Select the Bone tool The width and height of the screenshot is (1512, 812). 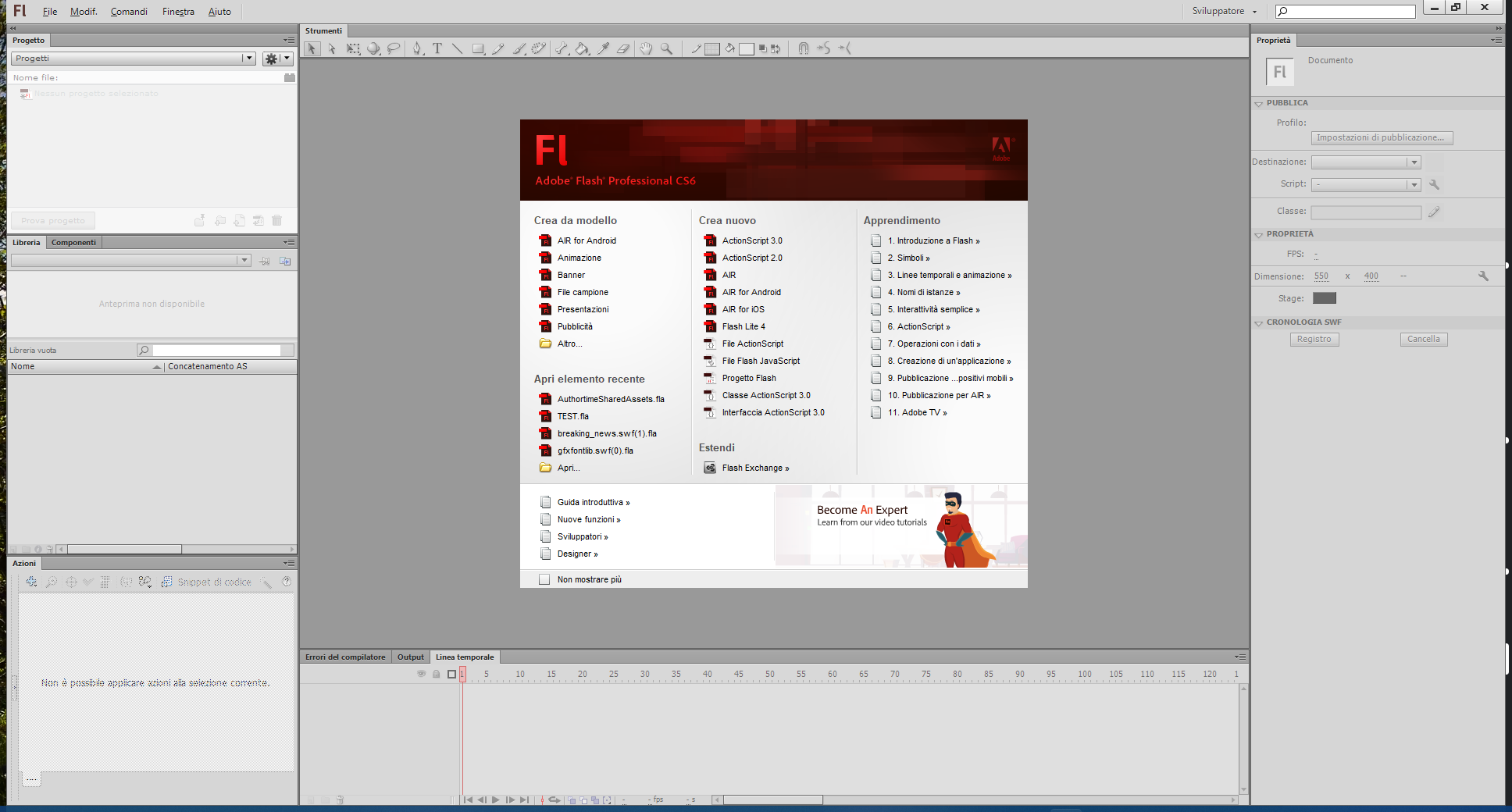coord(561,48)
